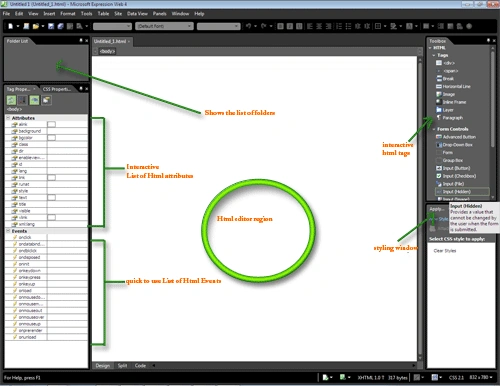Toggle the fourth Tag Properties toolbar button
The height and width of the screenshot is (386, 500).
tap(46, 100)
